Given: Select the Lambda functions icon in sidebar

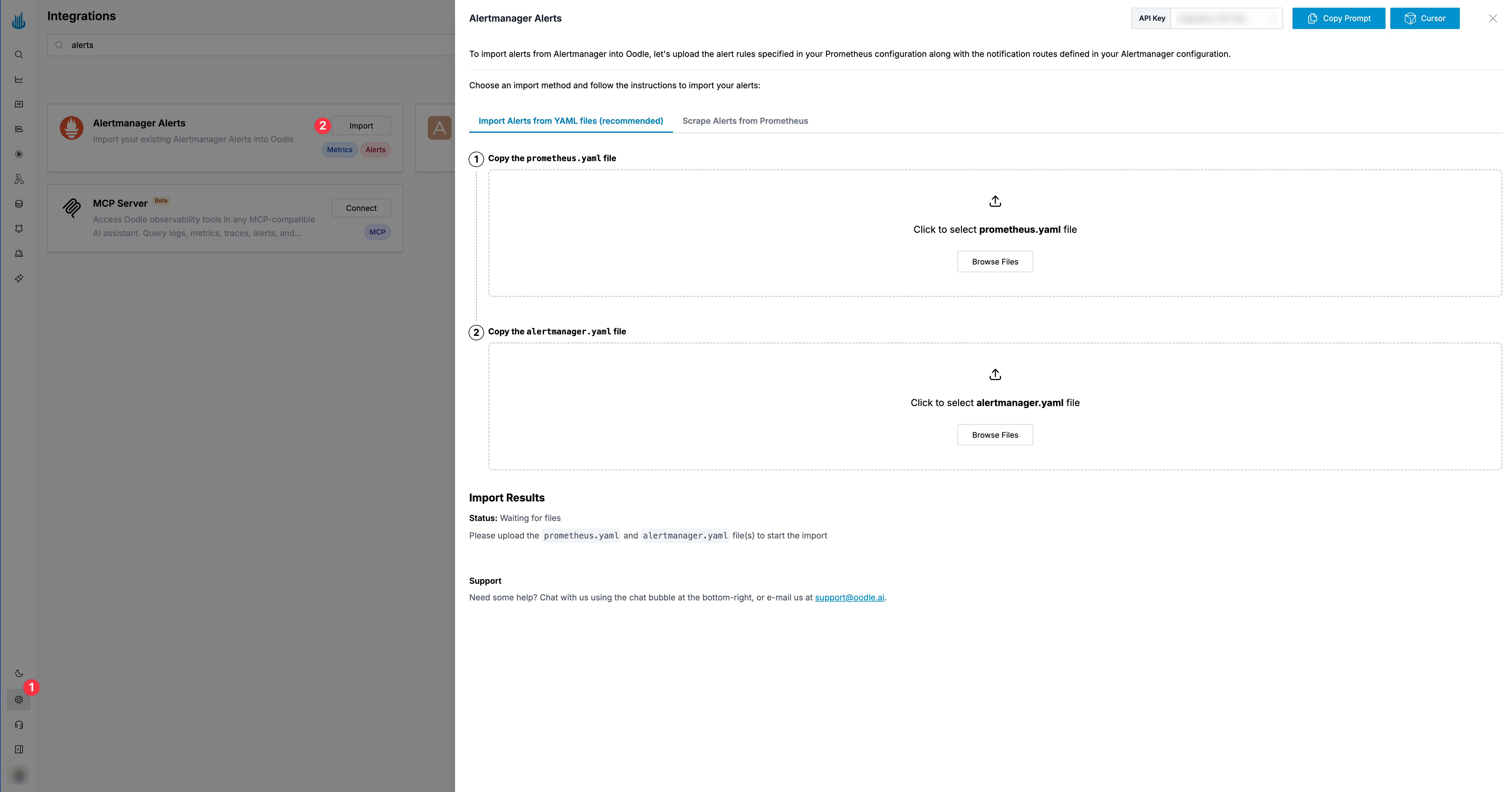Looking at the screenshot, I should [x=19, y=179].
